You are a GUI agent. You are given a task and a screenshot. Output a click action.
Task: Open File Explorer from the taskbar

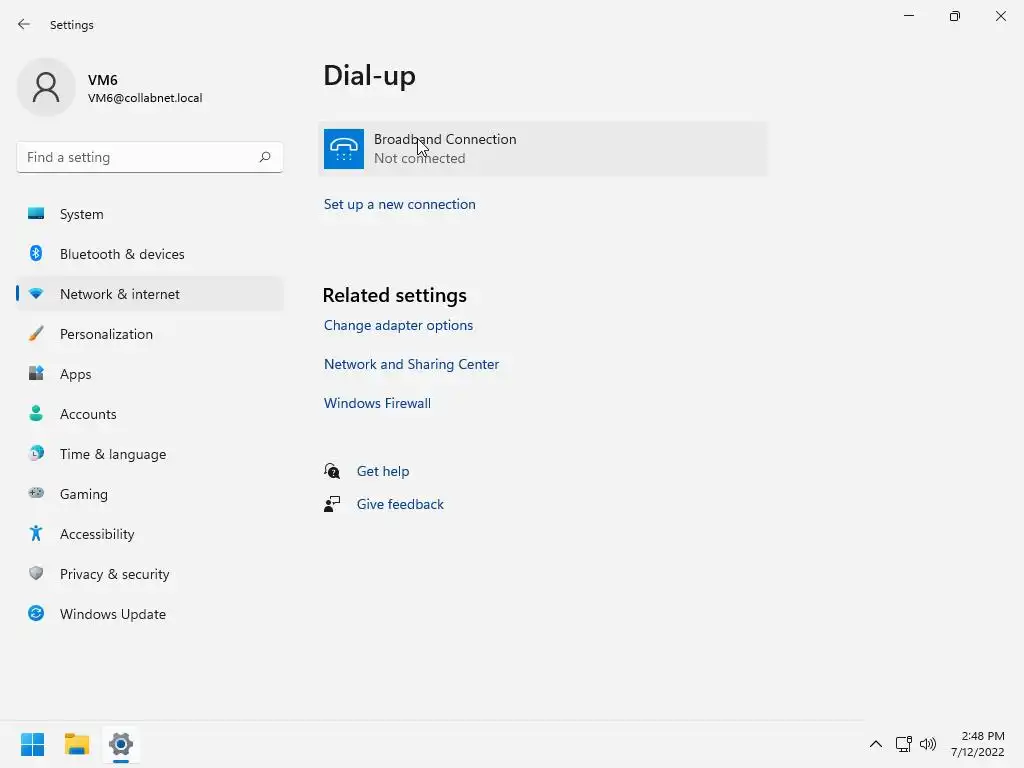[77, 744]
